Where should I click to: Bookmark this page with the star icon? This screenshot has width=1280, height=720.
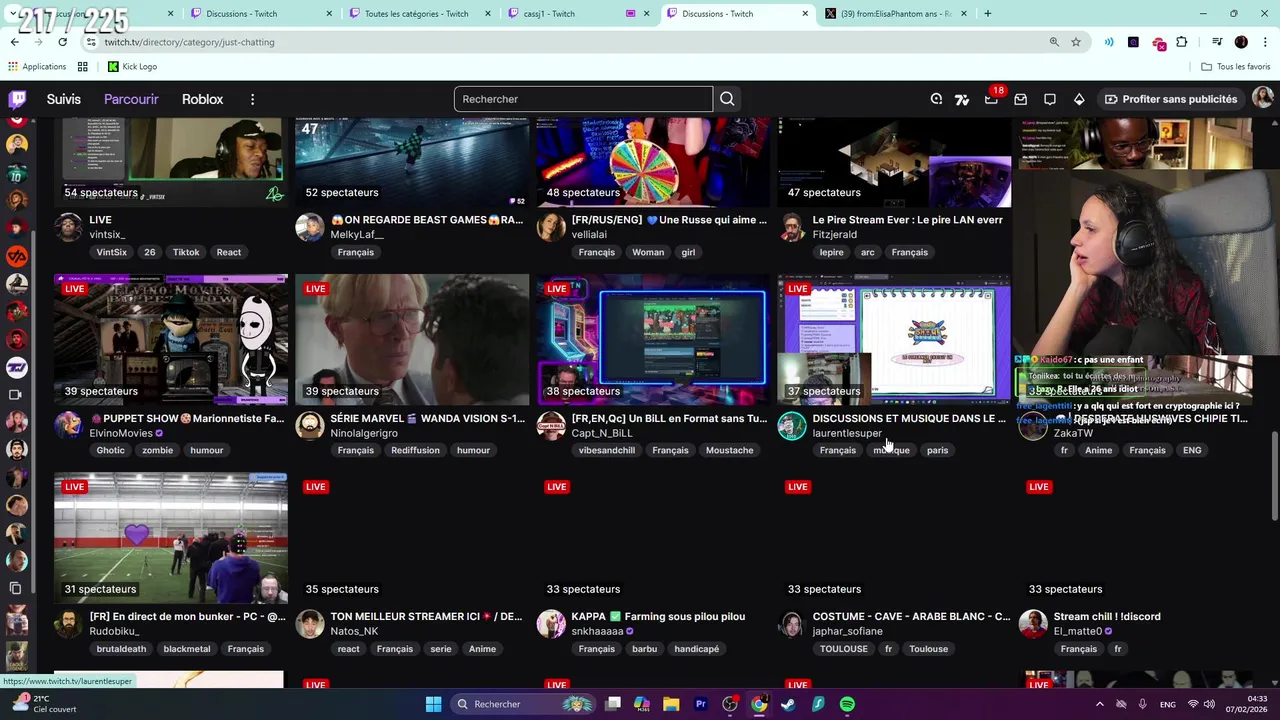pyautogui.click(x=1076, y=42)
